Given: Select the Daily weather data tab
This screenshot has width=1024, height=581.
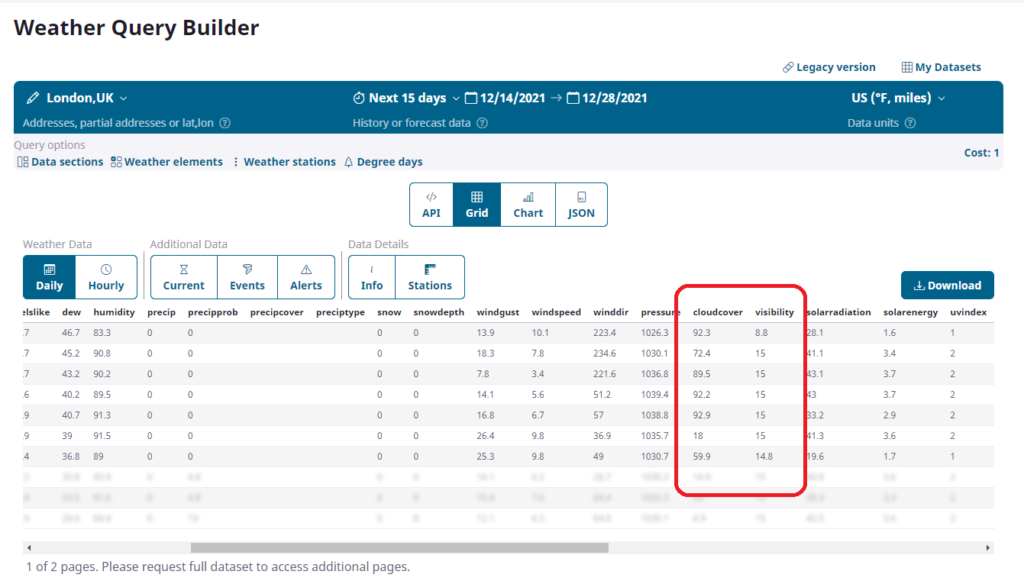Looking at the screenshot, I should click(50, 277).
